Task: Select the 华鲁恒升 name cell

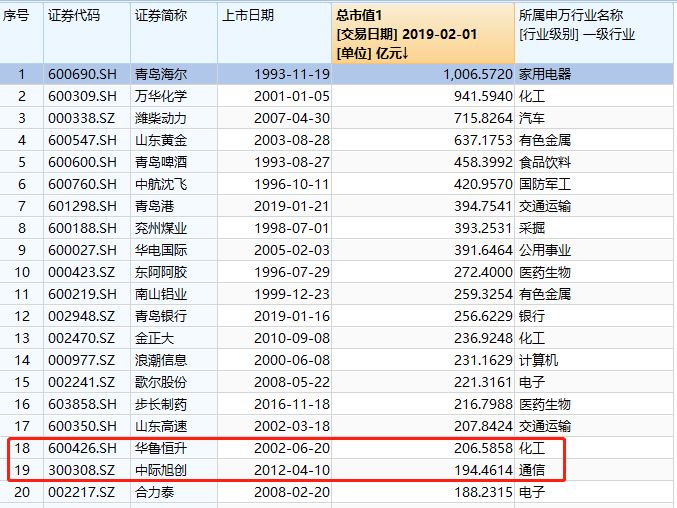Action: click(174, 448)
